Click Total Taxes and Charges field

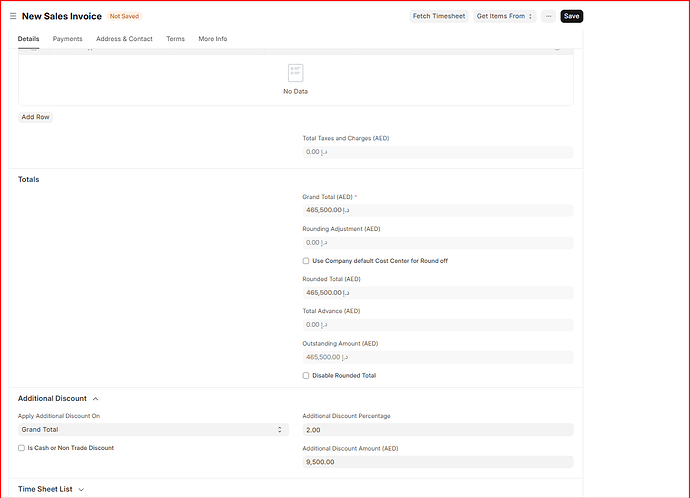click(x=438, y=152)
